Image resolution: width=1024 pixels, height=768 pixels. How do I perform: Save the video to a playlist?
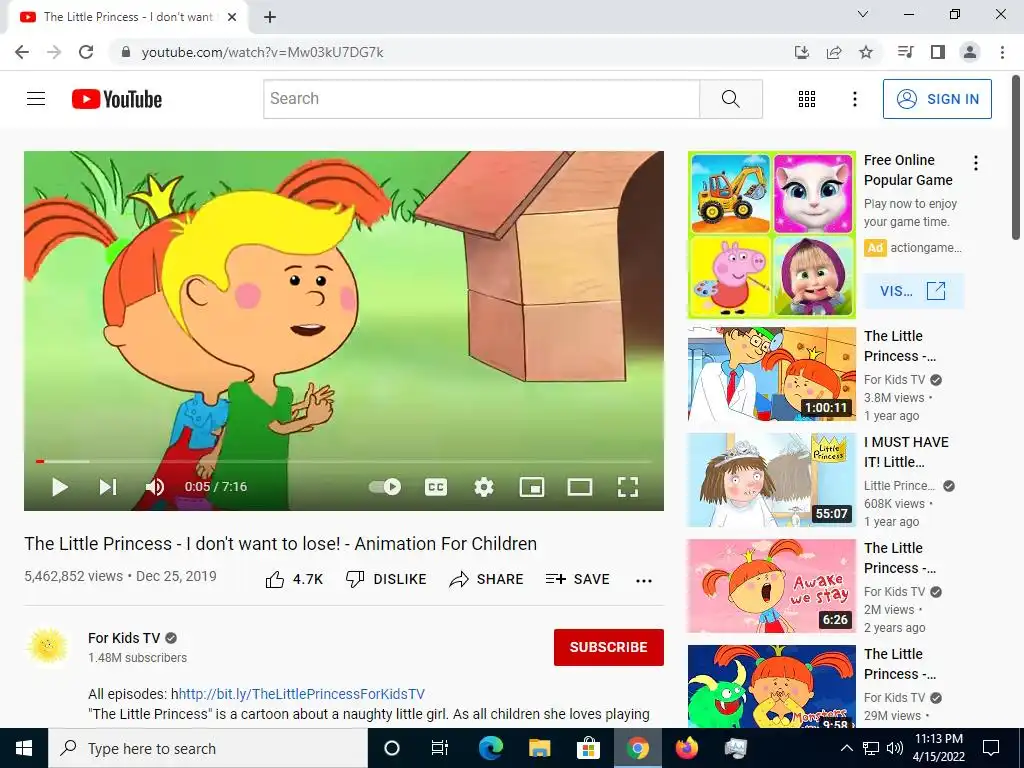click(x=578, y=579)
